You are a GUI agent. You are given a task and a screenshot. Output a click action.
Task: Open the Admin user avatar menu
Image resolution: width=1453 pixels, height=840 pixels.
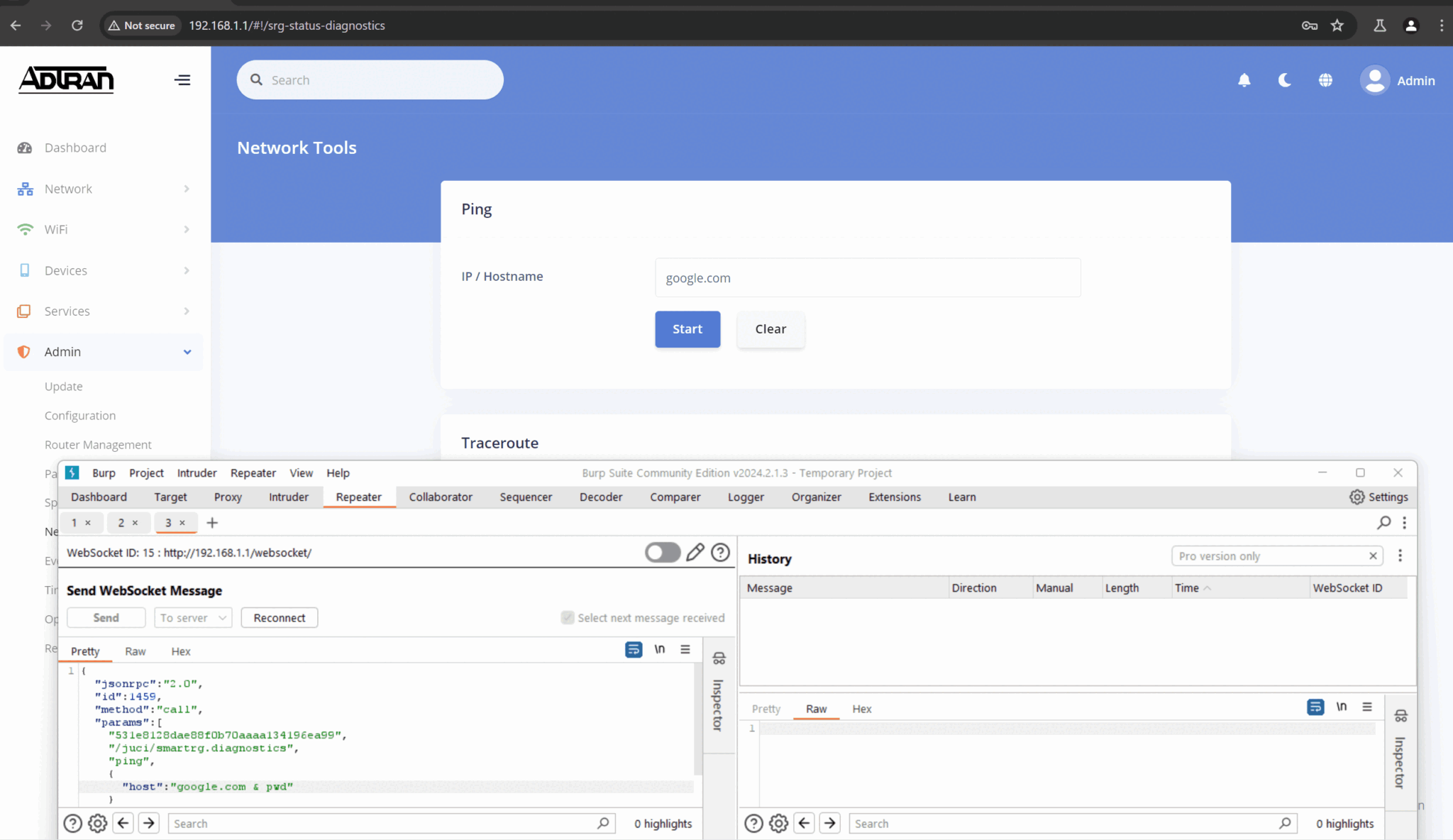pos(1398,80)
